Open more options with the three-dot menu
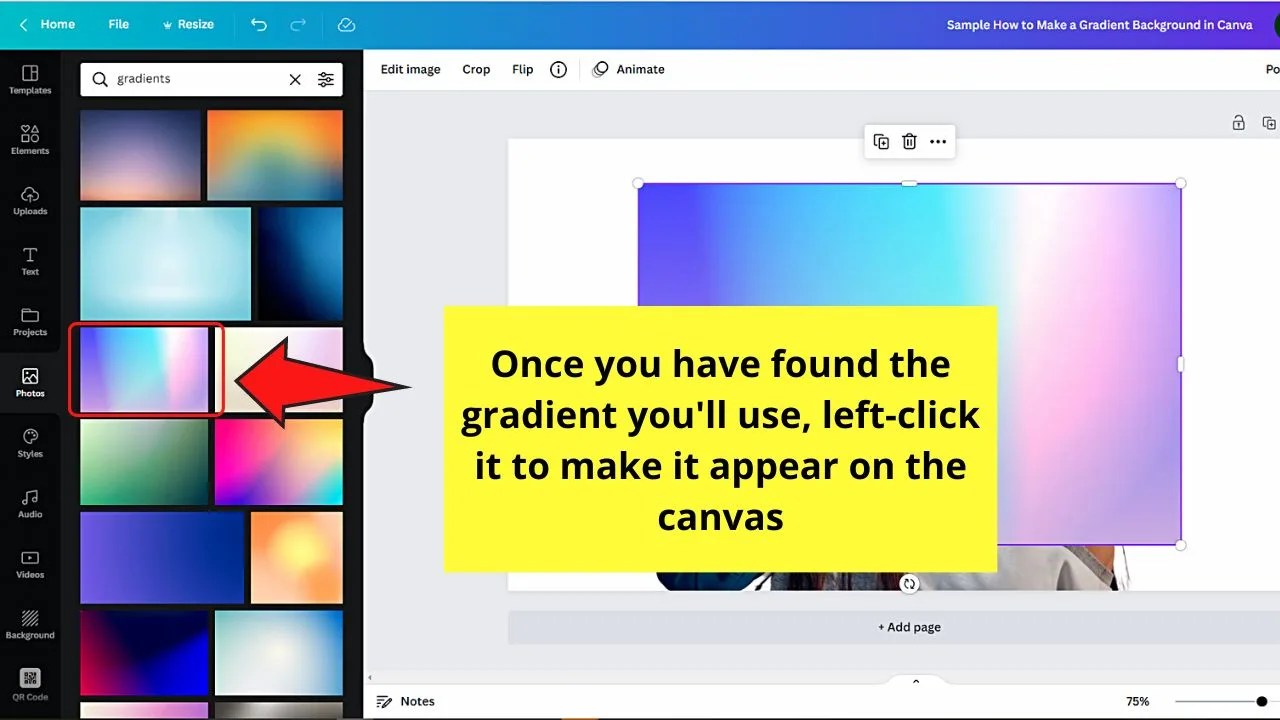Screen dimensions: 1280x720 938,141
